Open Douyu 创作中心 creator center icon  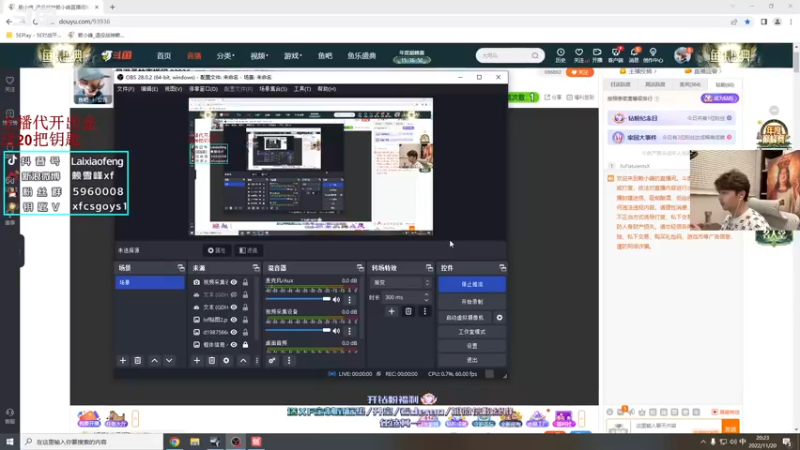[653, 55]
